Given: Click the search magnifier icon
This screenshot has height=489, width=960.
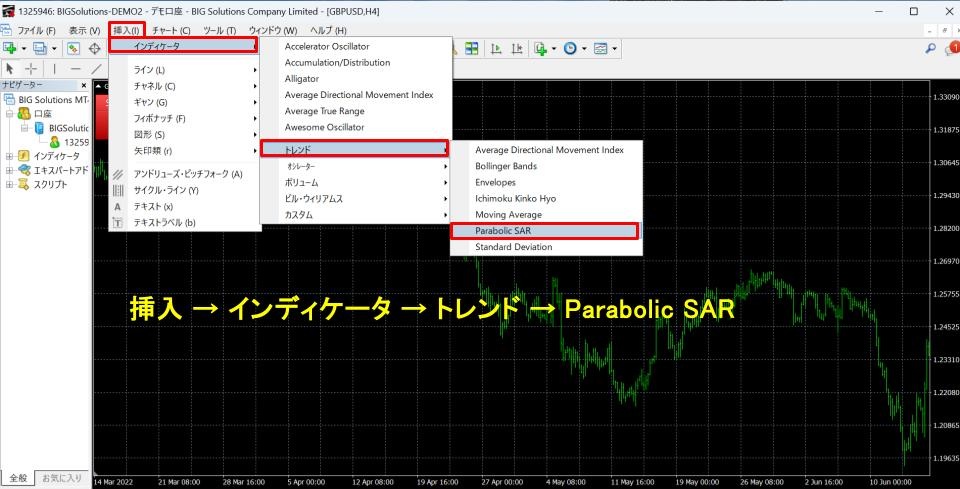Looking at the screenshot, I should coord(931,48).
